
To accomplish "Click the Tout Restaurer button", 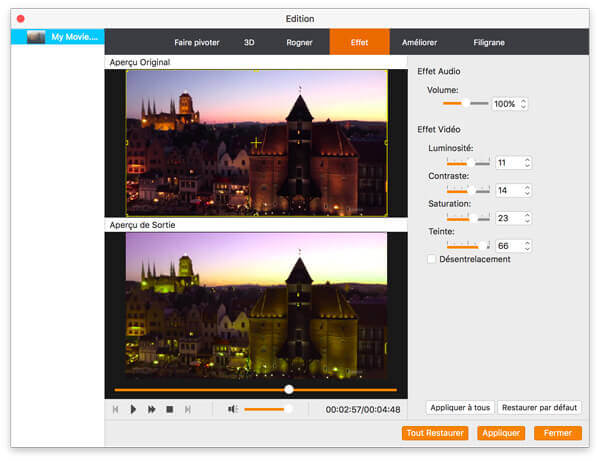I will coord(434,433).
